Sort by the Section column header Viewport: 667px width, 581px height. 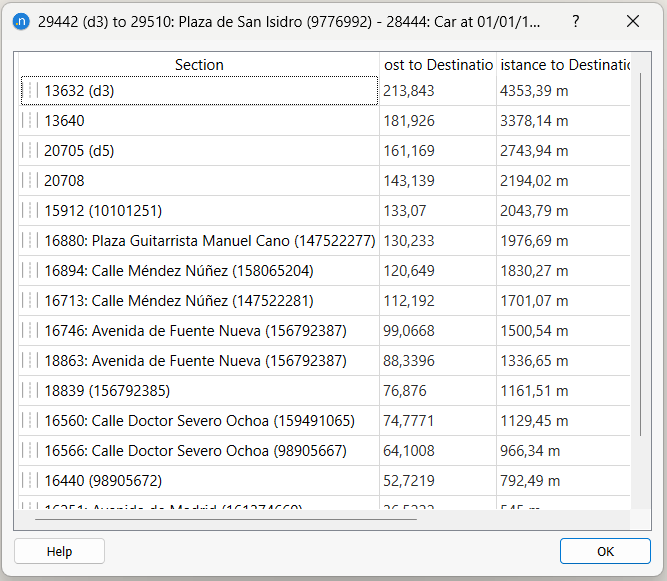click(199, 65)
